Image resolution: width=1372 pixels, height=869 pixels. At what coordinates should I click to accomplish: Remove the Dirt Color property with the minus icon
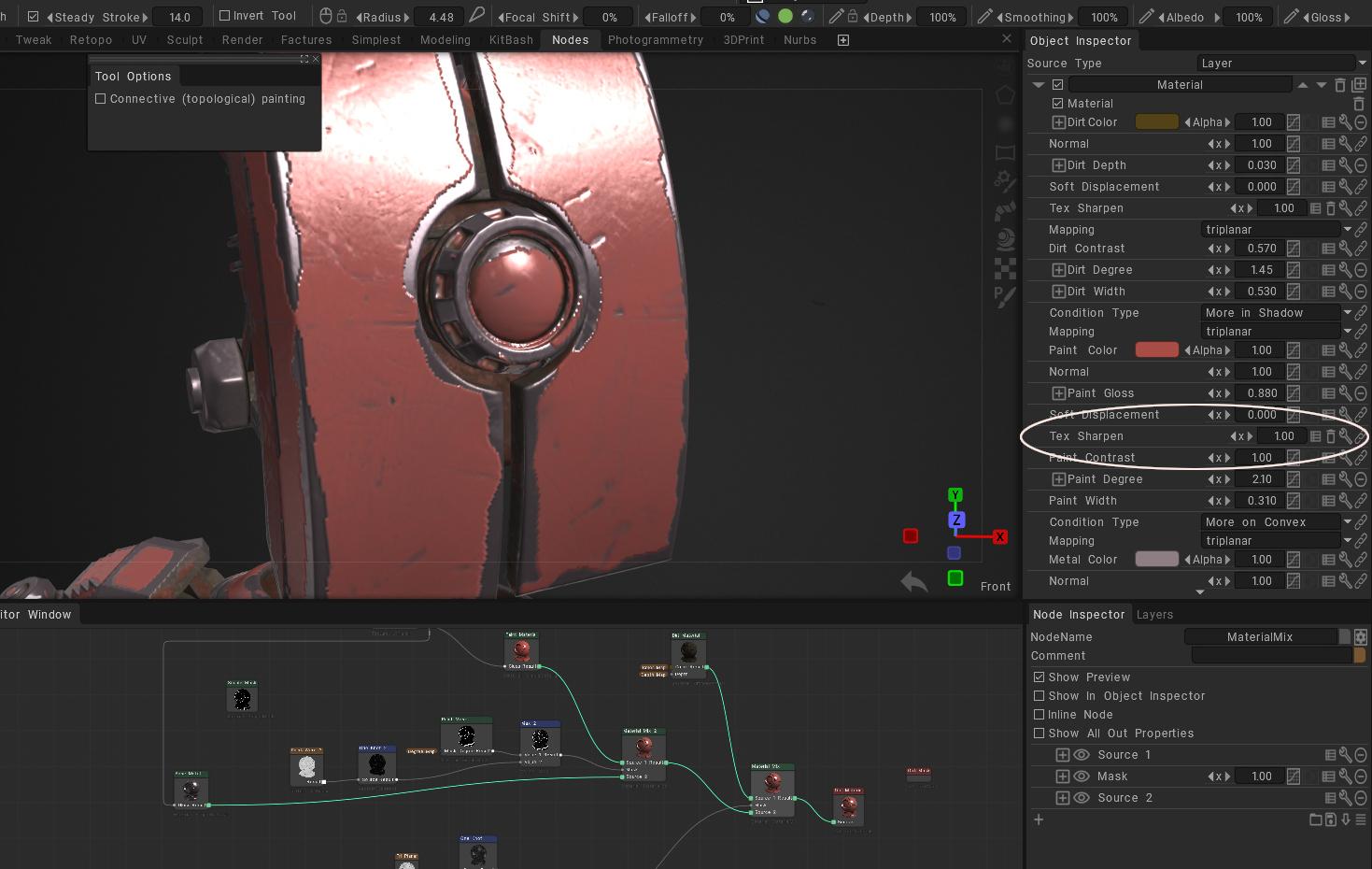click(1360, 122)
